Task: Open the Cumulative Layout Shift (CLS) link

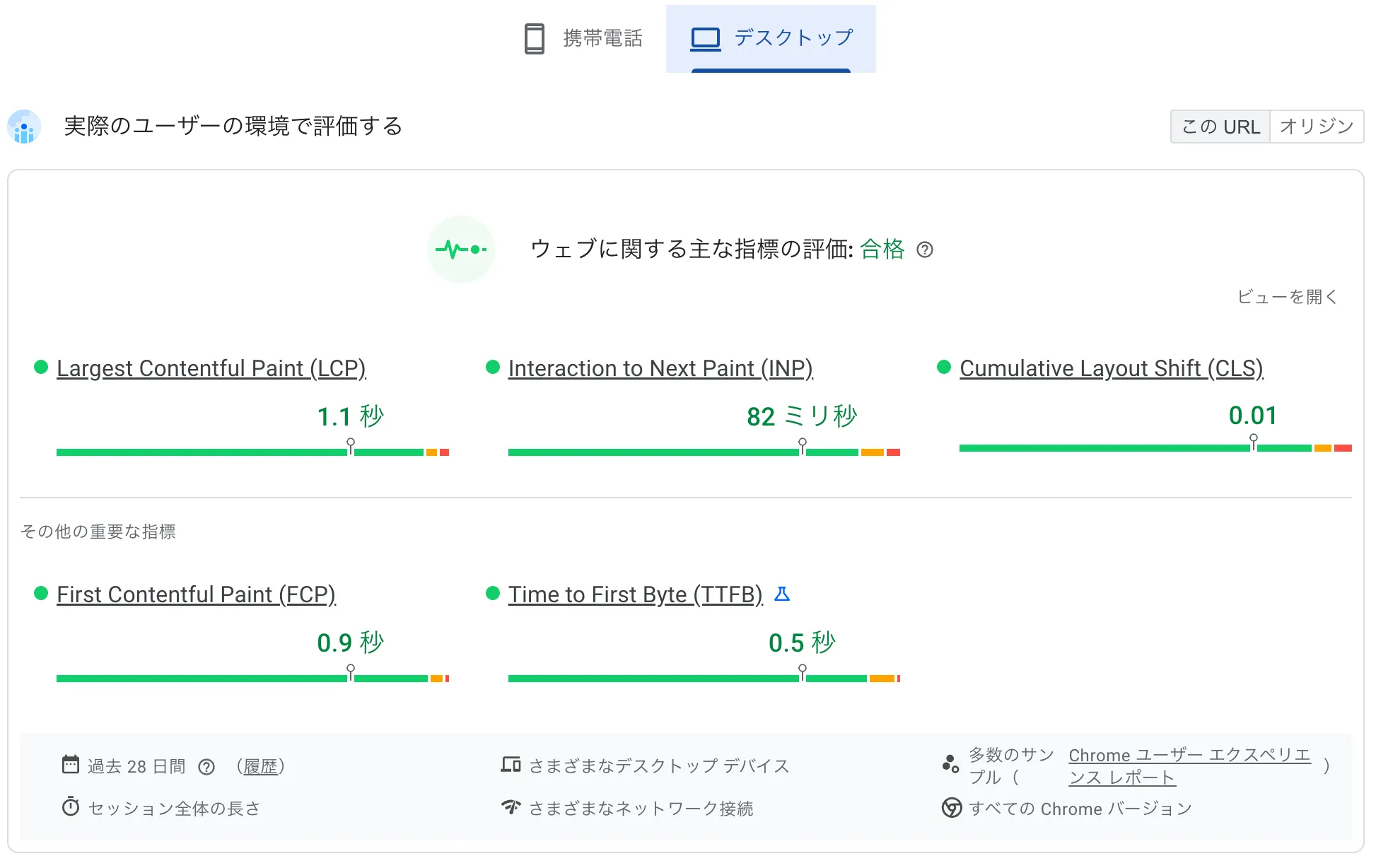Action: pos(1111,368)
